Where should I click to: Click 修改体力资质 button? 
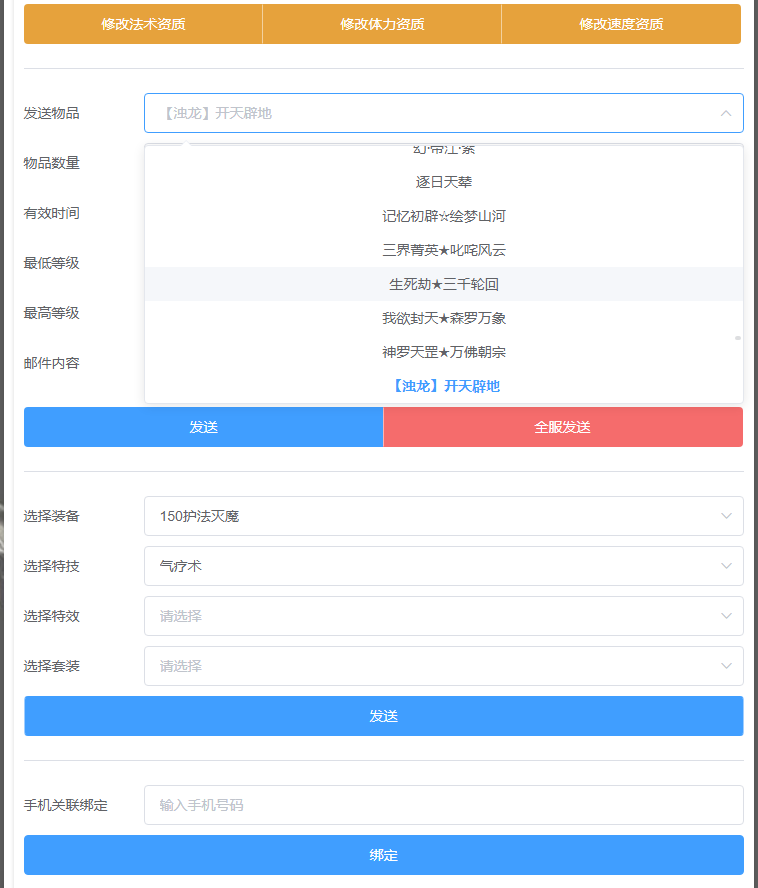(382, 24)
